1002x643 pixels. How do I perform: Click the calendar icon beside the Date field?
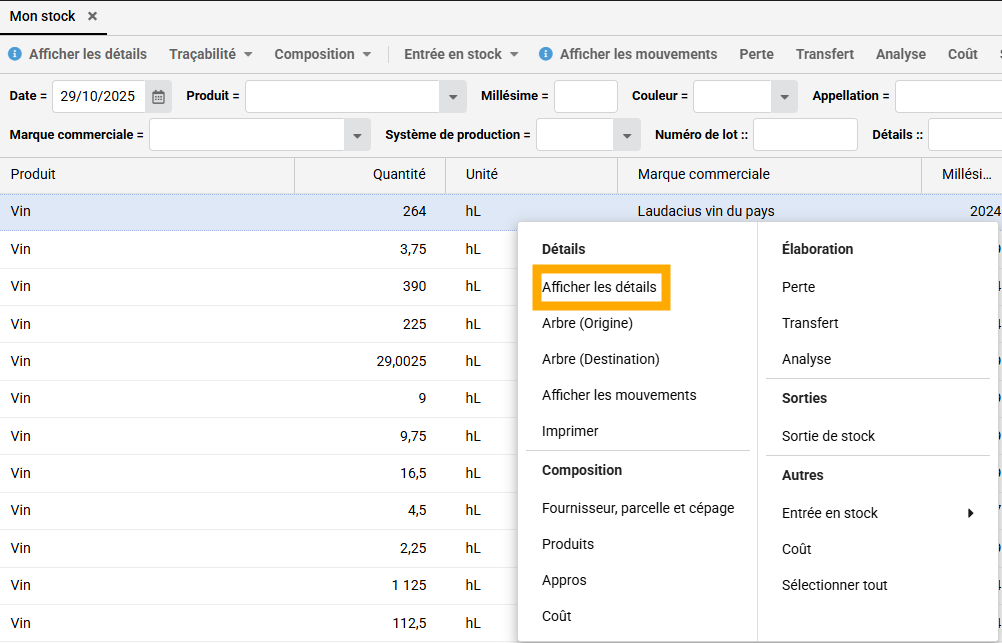click(x=158, y=97)
